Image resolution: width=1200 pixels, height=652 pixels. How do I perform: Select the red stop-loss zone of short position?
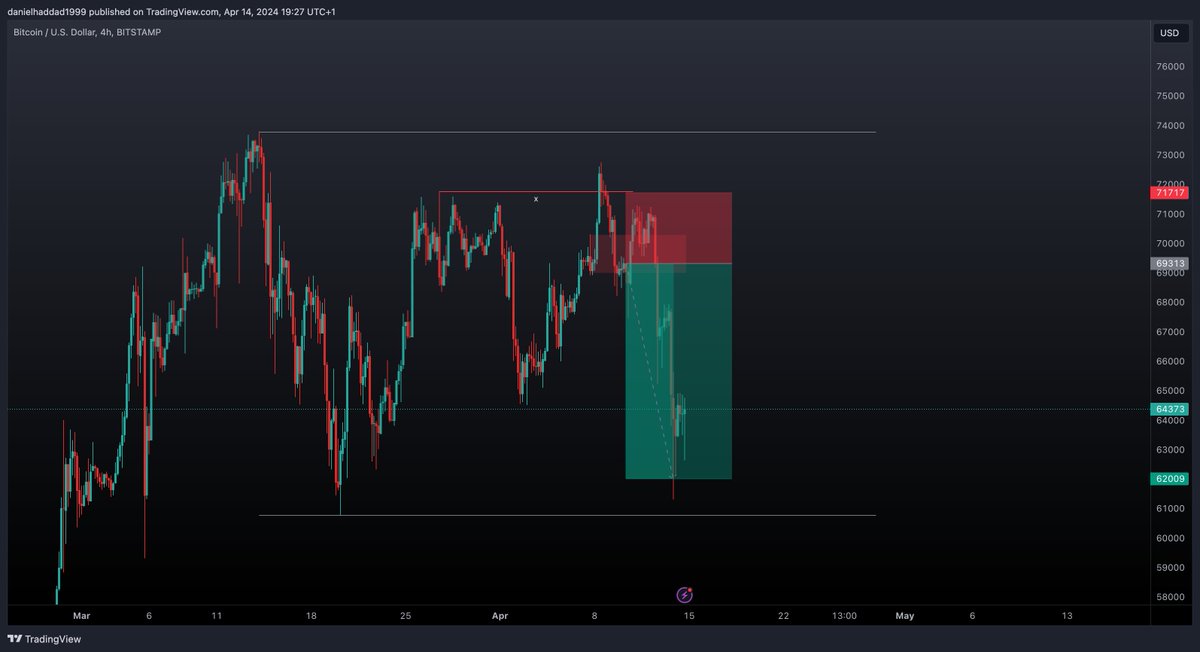point(679,228)
